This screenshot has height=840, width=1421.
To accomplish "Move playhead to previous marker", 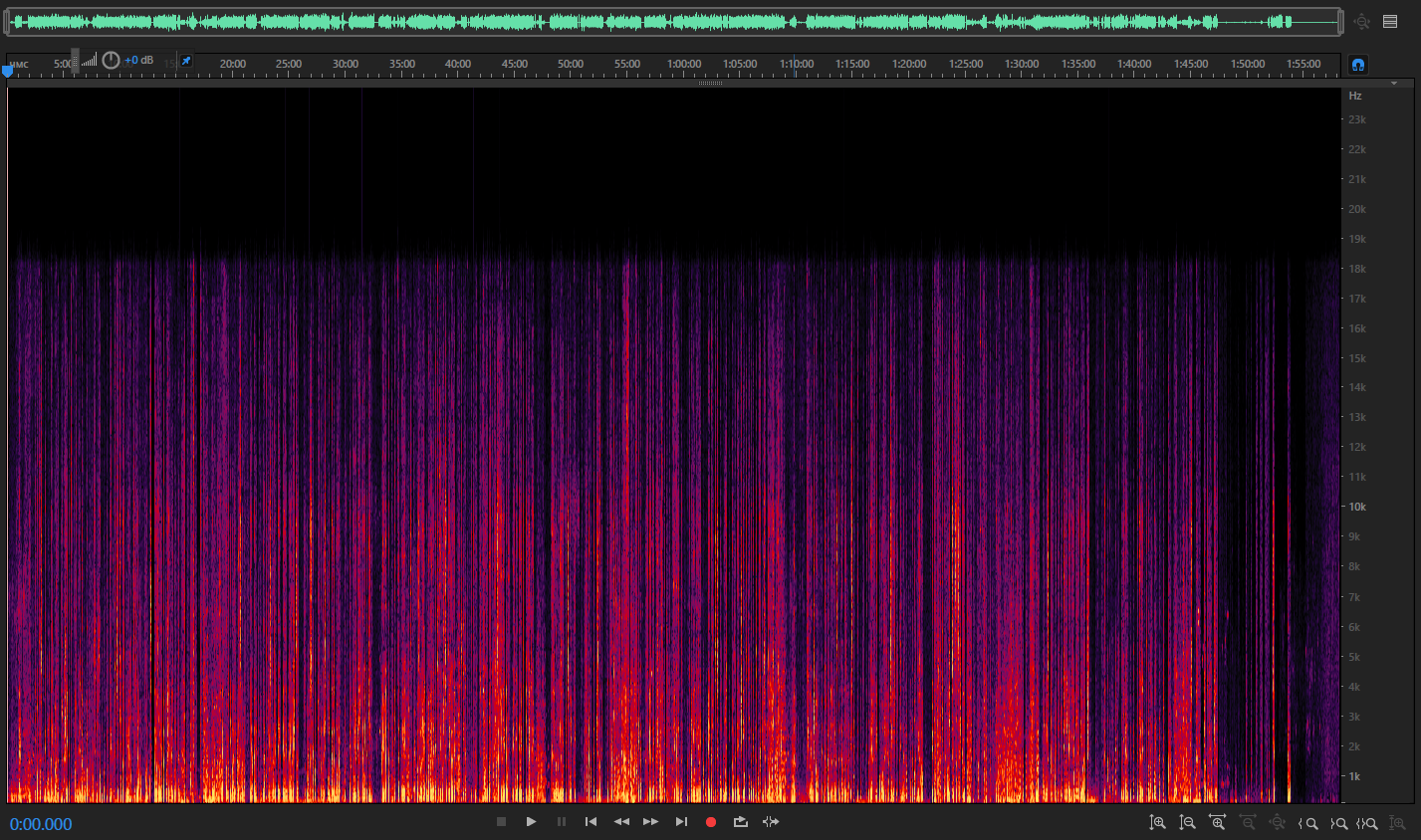I will click(591, 822).
